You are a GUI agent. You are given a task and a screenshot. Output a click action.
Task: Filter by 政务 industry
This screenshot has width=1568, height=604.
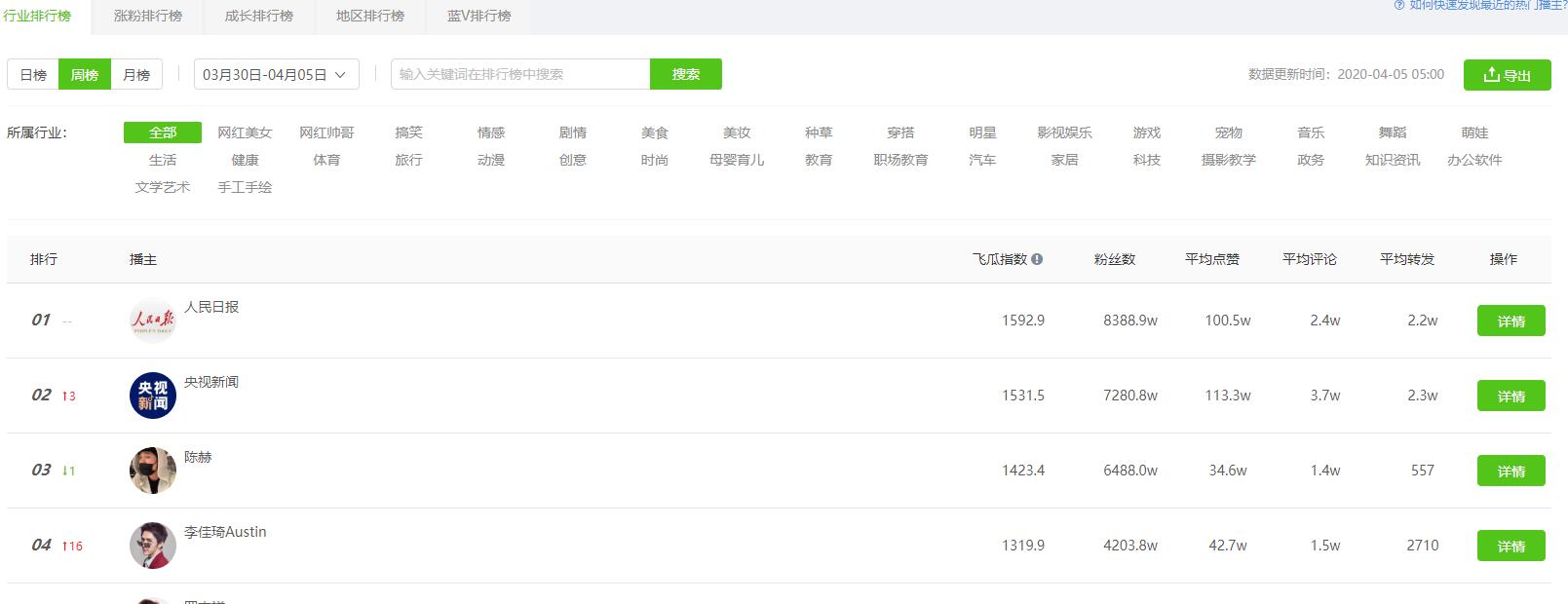(x=1311, y=160)
